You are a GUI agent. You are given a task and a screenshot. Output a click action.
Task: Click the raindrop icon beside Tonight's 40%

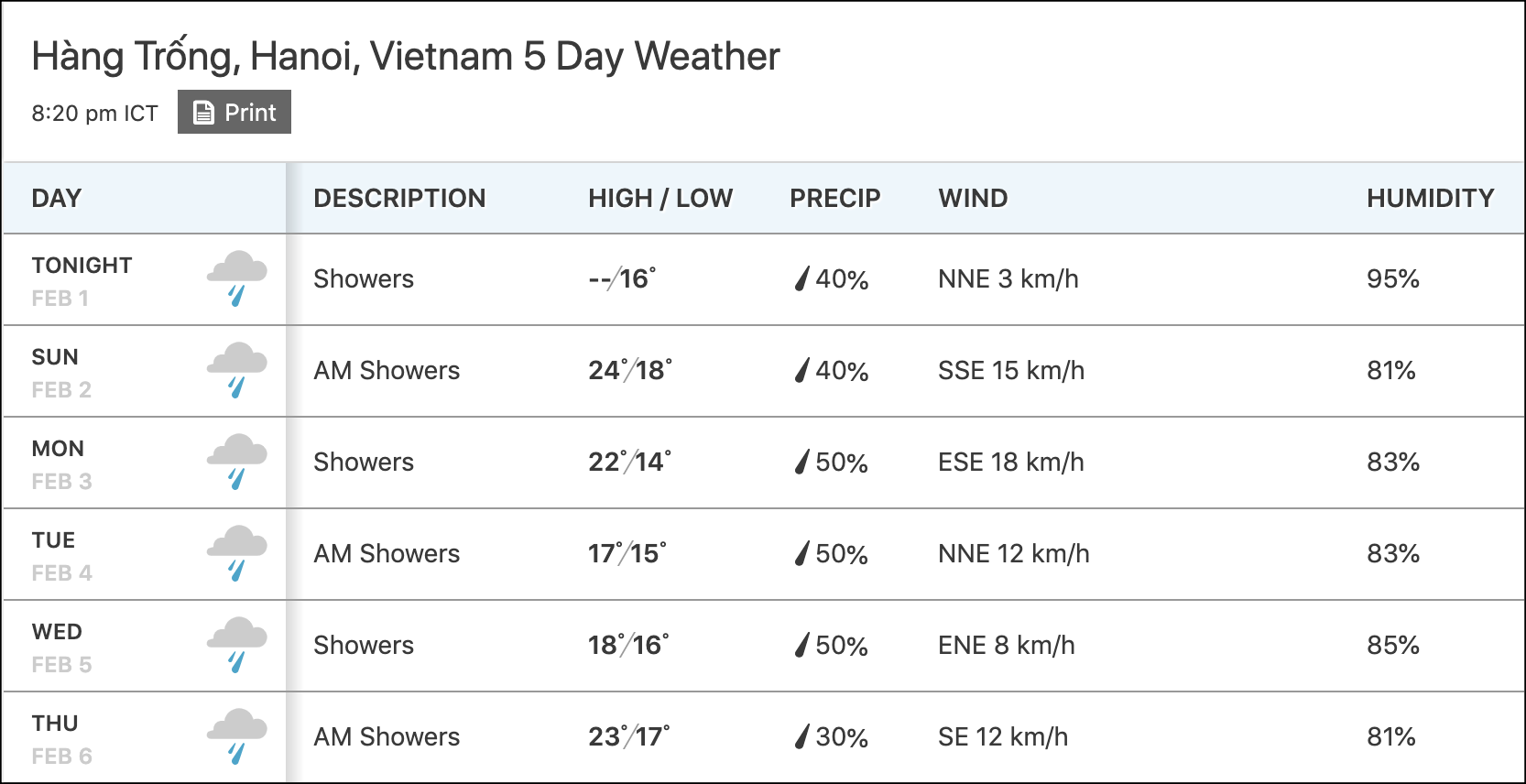(802, 278)
